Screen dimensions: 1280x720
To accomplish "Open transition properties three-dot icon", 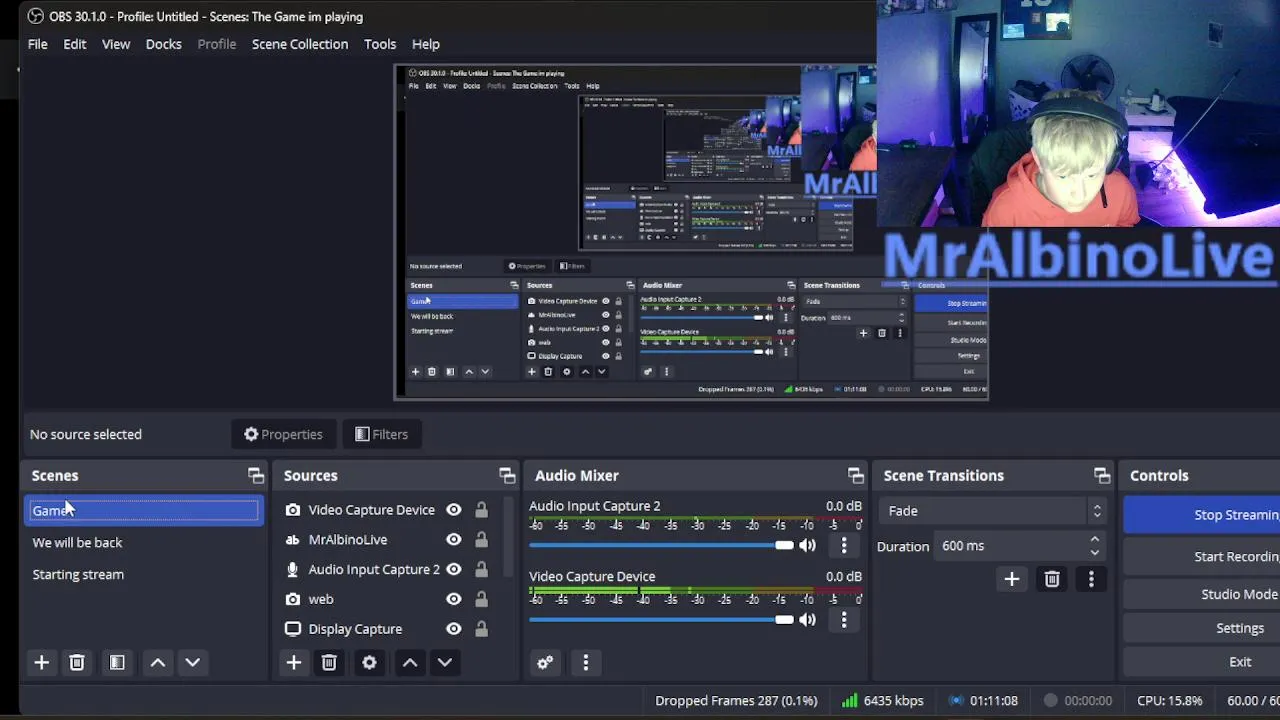I will [x=1091, y=579].
